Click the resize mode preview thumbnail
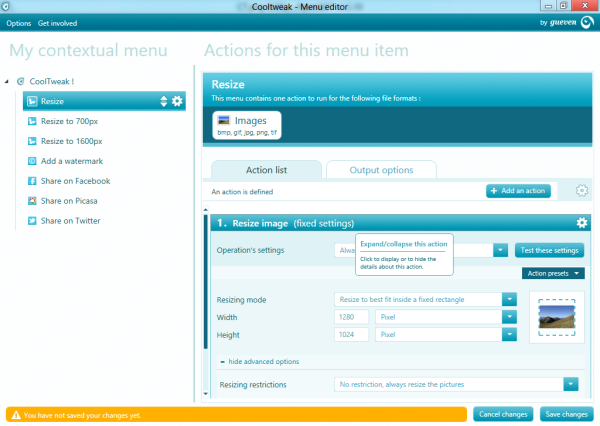The width and height of the screenshot is (600, 426). [x=557, y=317]
